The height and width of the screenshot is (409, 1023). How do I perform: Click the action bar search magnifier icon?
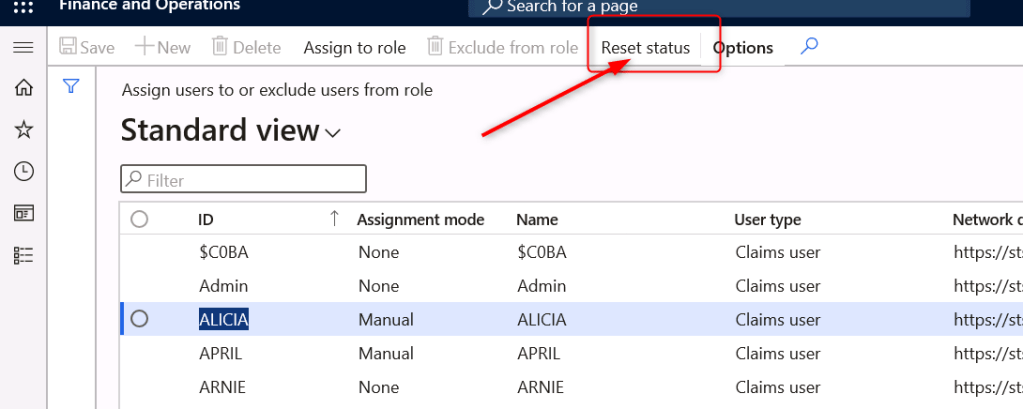point(809,47)
